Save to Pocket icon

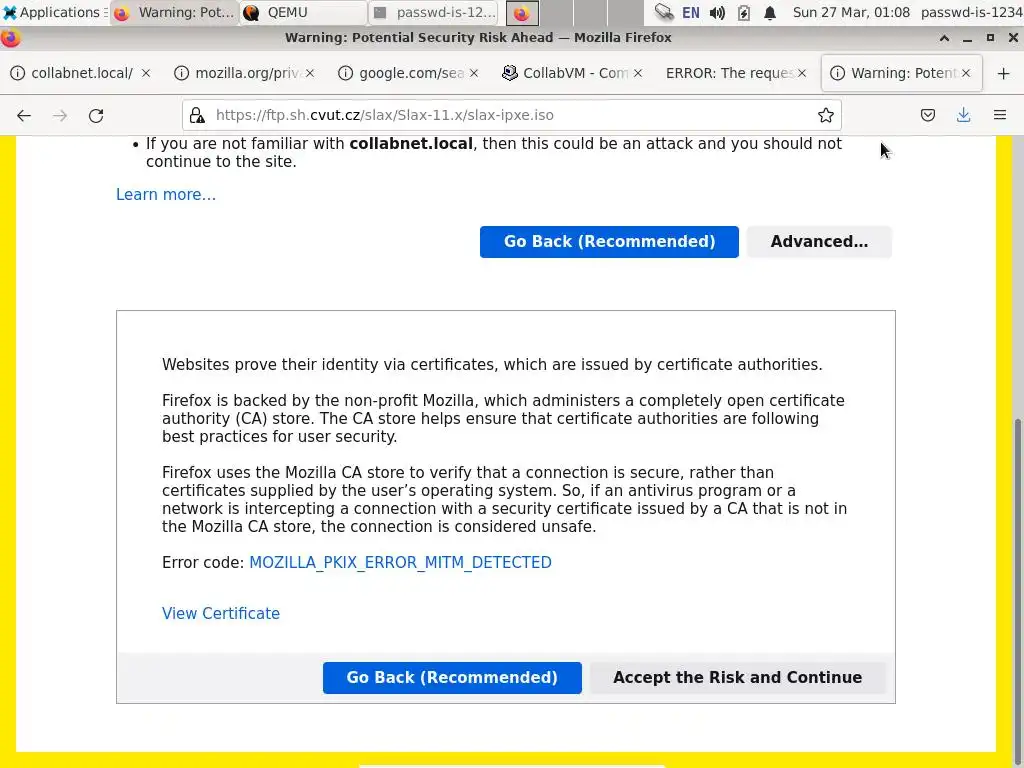coord(927,116)
